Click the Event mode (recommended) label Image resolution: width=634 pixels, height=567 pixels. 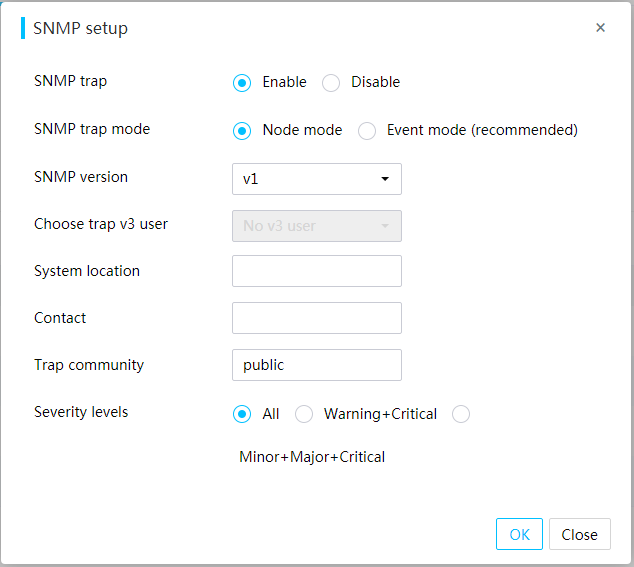(482, 130)
